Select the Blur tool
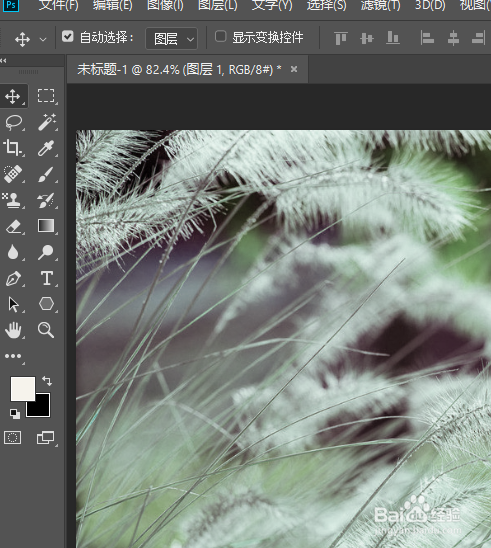The width and height of the screenshot is (491, 548). (x=13, y=252)
